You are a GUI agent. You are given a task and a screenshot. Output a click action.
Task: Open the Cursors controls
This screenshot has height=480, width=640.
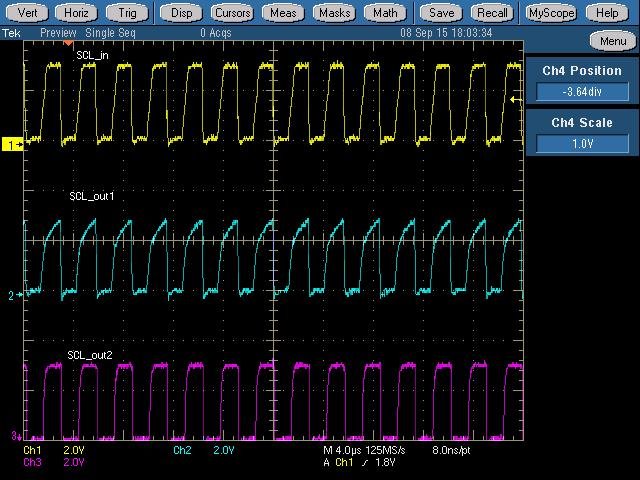point(233,13)
